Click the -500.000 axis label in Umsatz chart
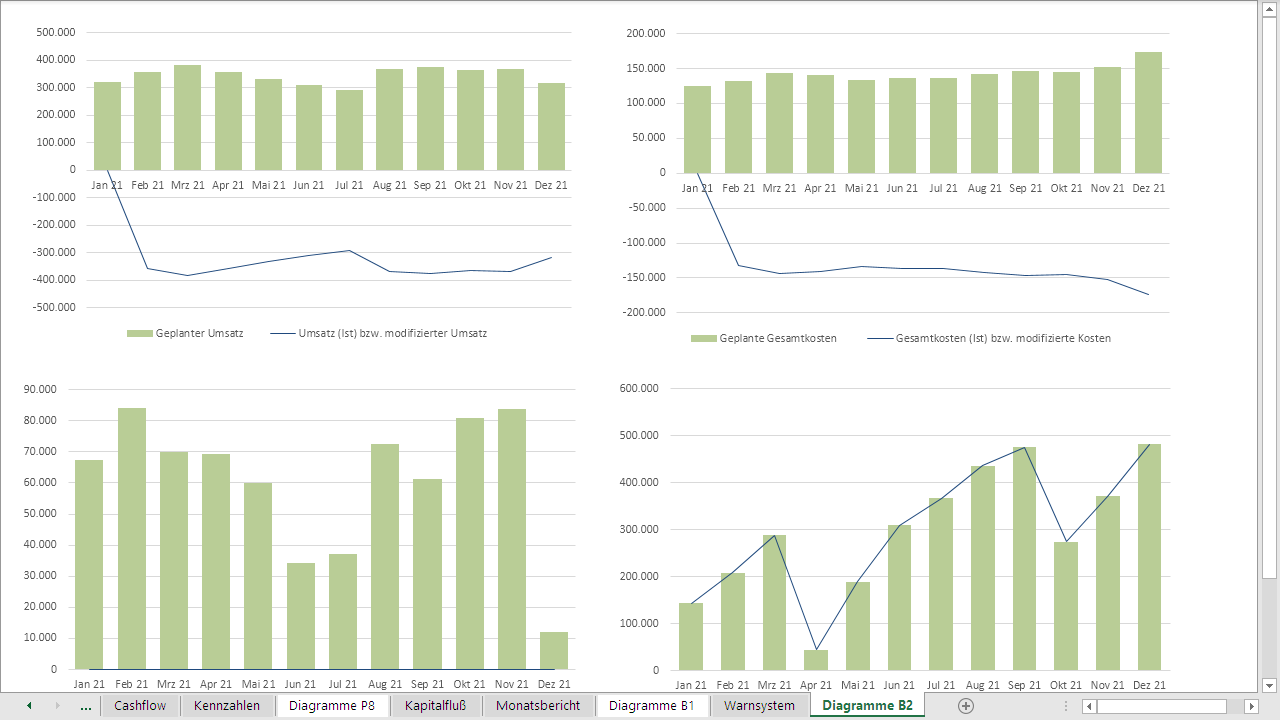 coord(54,307)
